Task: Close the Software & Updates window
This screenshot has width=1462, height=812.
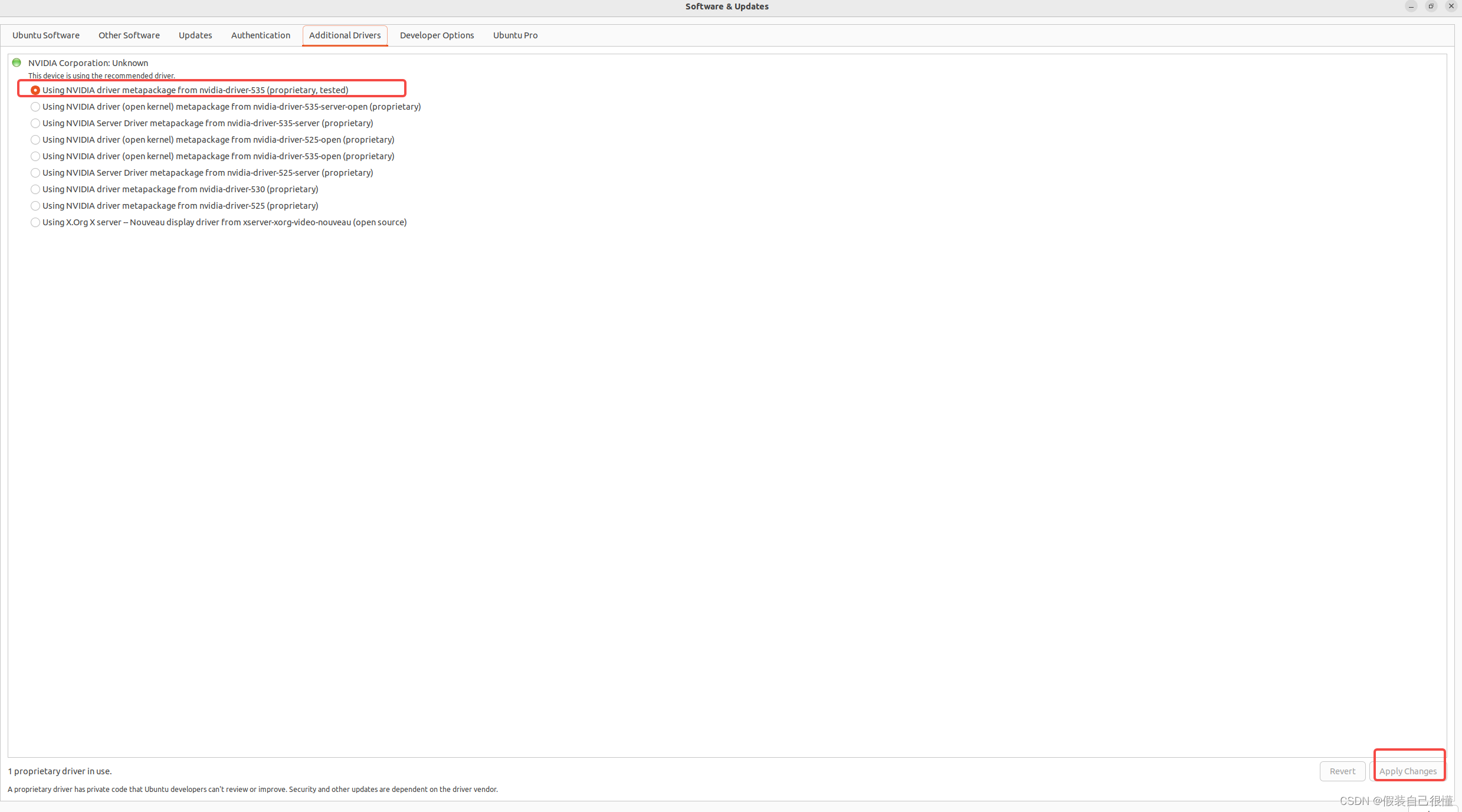Action: (1451, 6)
